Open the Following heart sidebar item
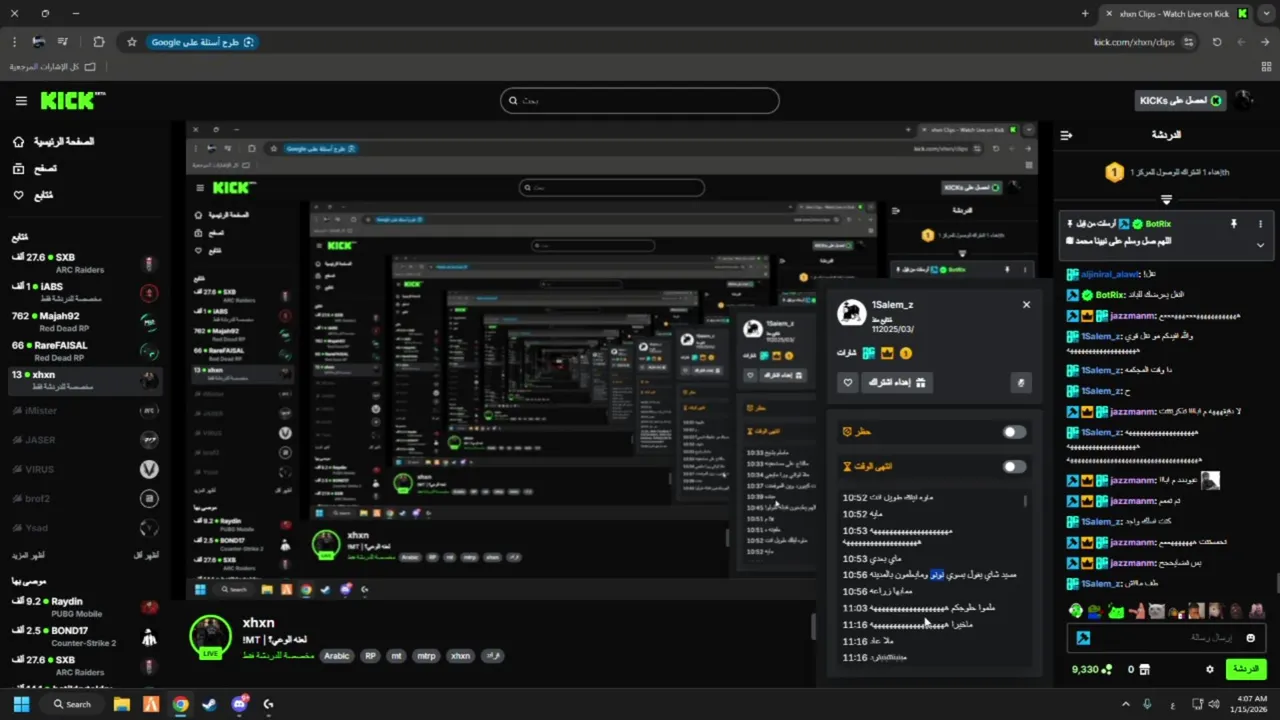Screen dimensions: 1280x720 pyautogui.click(x=33, y=195)
